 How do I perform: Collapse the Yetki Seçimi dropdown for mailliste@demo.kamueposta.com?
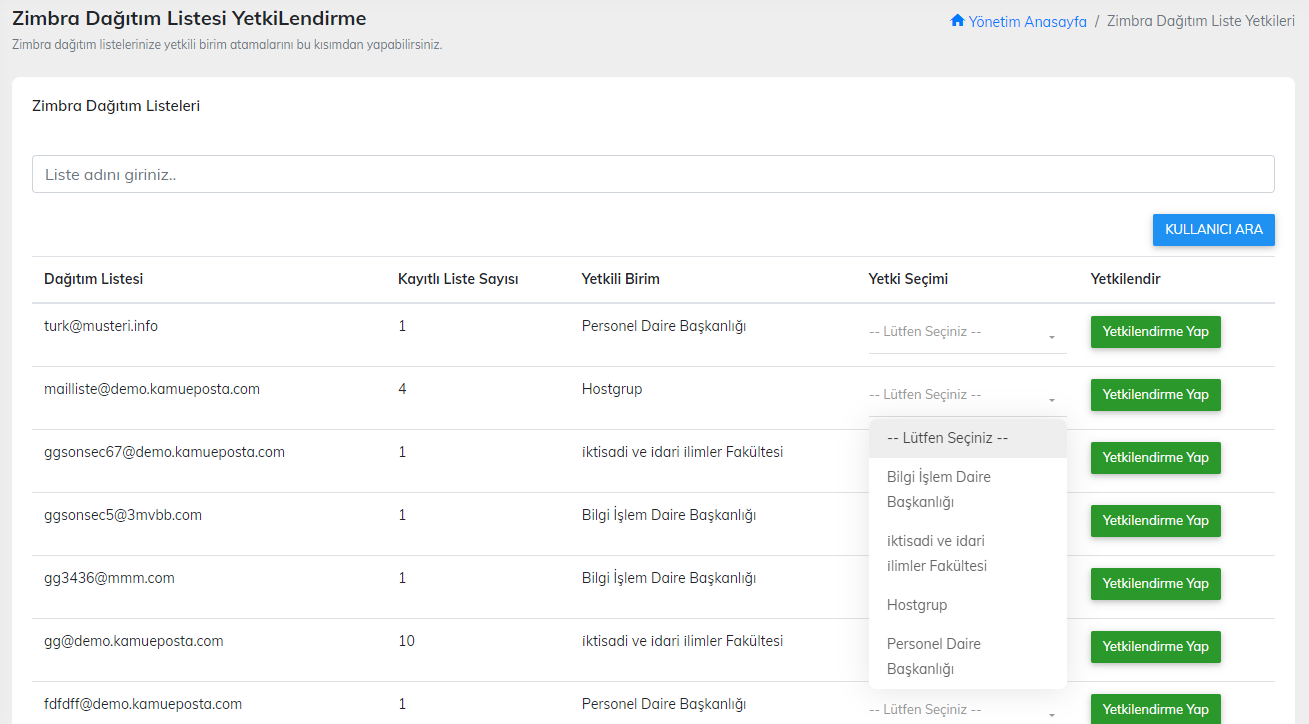coord(967,396)
